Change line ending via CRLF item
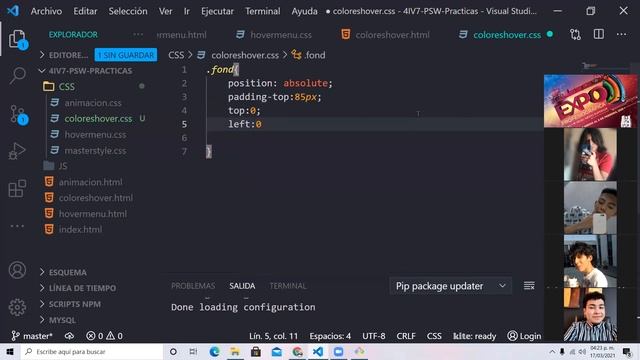Viewport: 640px width, 360px height. 406,336
